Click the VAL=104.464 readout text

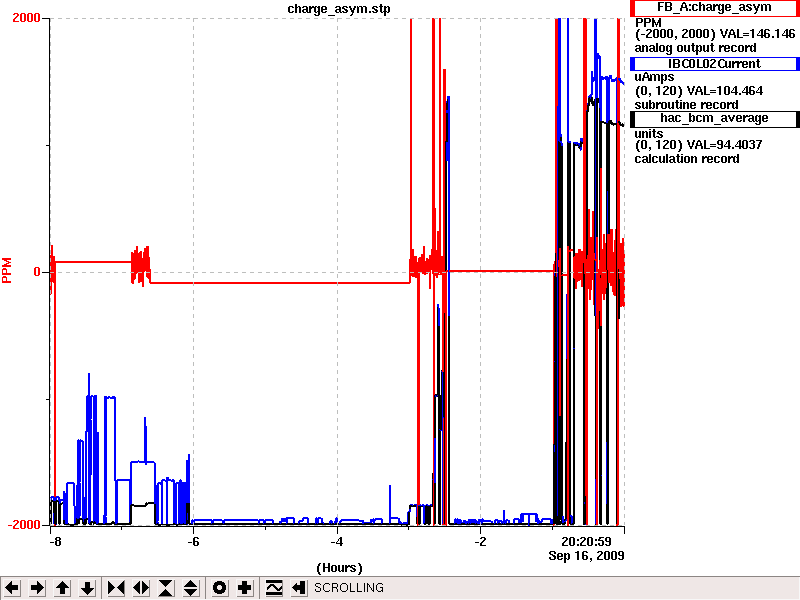pyautogui.click(x=725, y=91)
